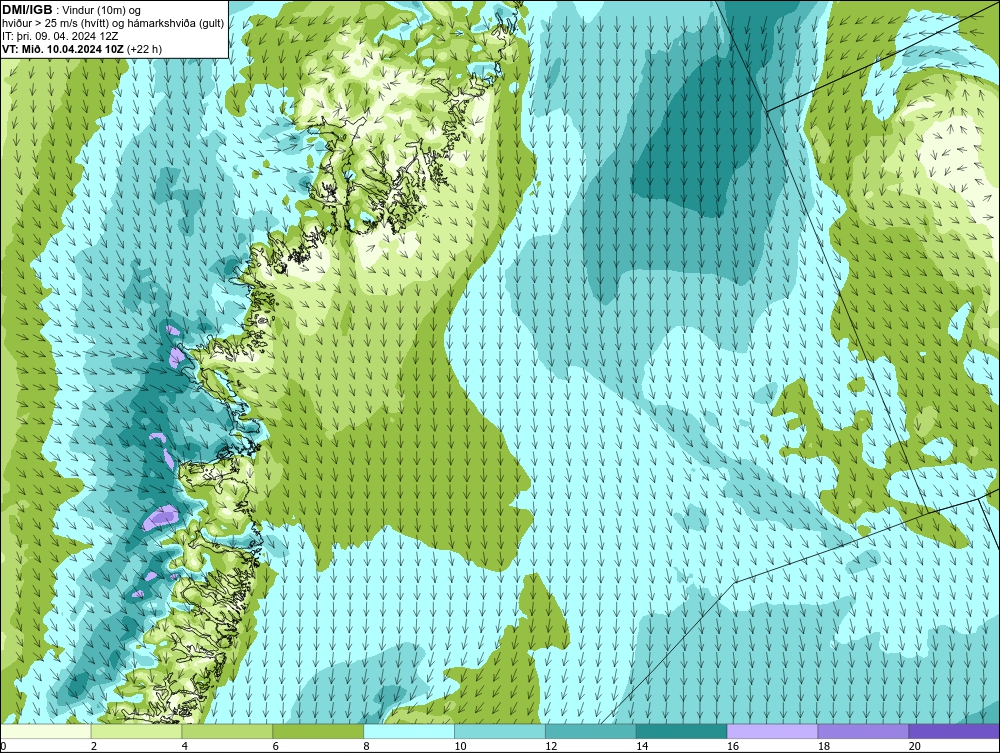Click the legend tick label '16'
1000x753 pixels.
point(733,746)
